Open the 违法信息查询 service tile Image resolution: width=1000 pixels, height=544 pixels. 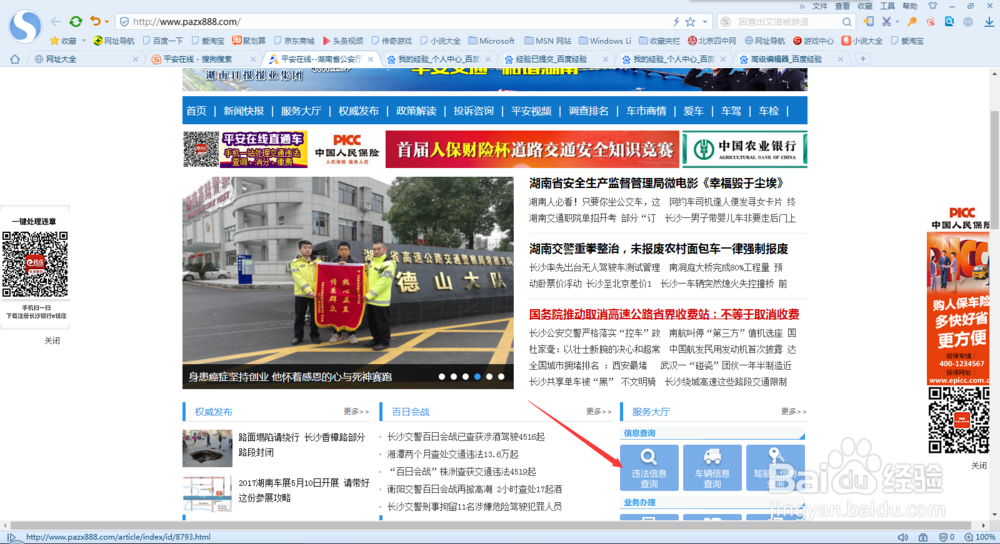tap(649, 468)
